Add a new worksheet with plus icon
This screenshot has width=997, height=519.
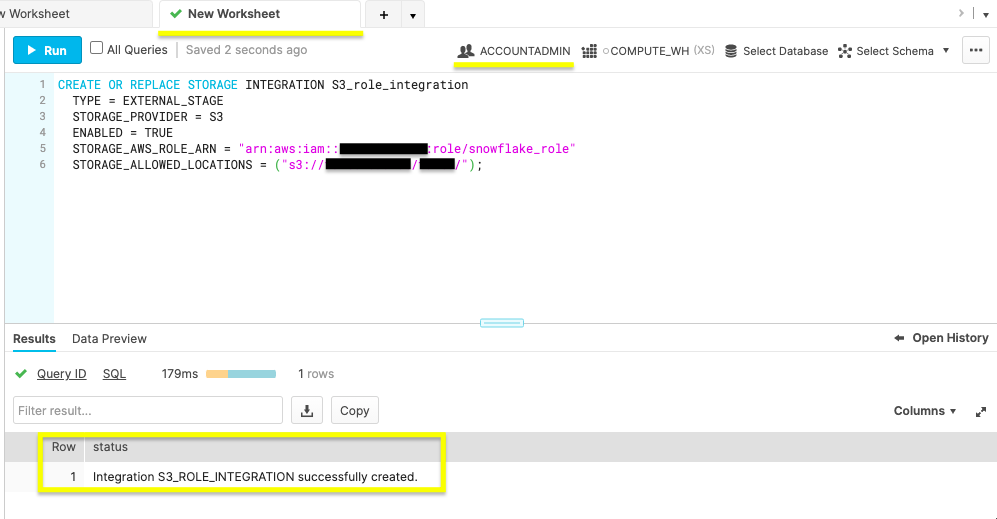click(x=384, y=15)
